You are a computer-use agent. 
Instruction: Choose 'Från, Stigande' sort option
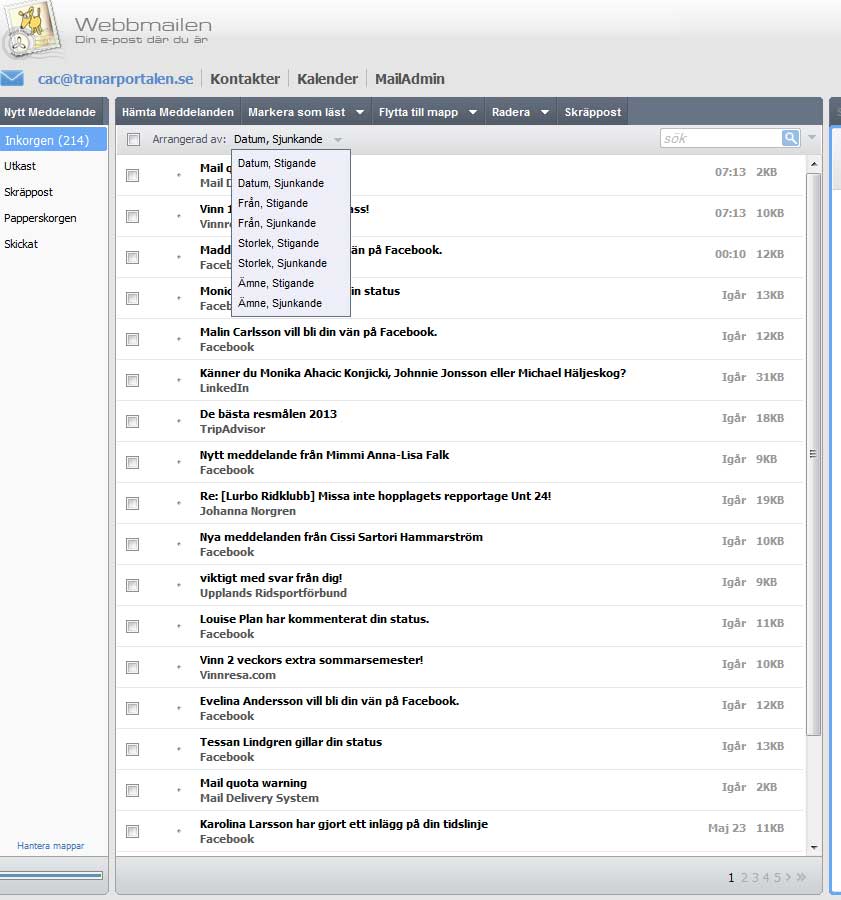click(272, 203)
